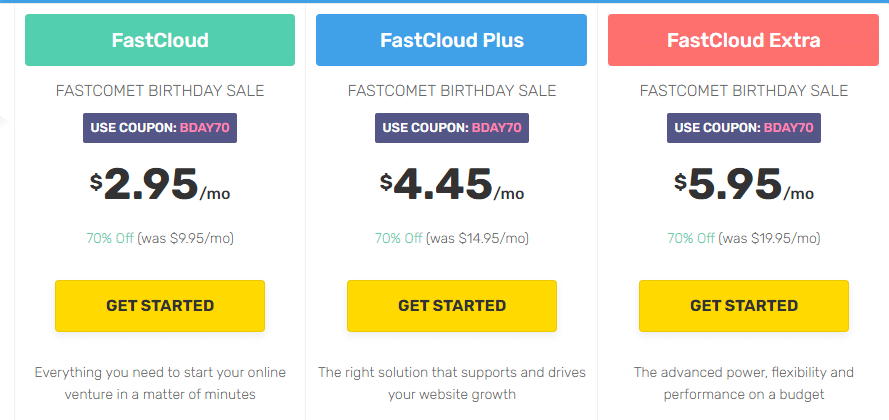Click the 70% Off text beside was $19.95/mo
889x420 pixels.
pyautogui.click(x=691, y=238)
